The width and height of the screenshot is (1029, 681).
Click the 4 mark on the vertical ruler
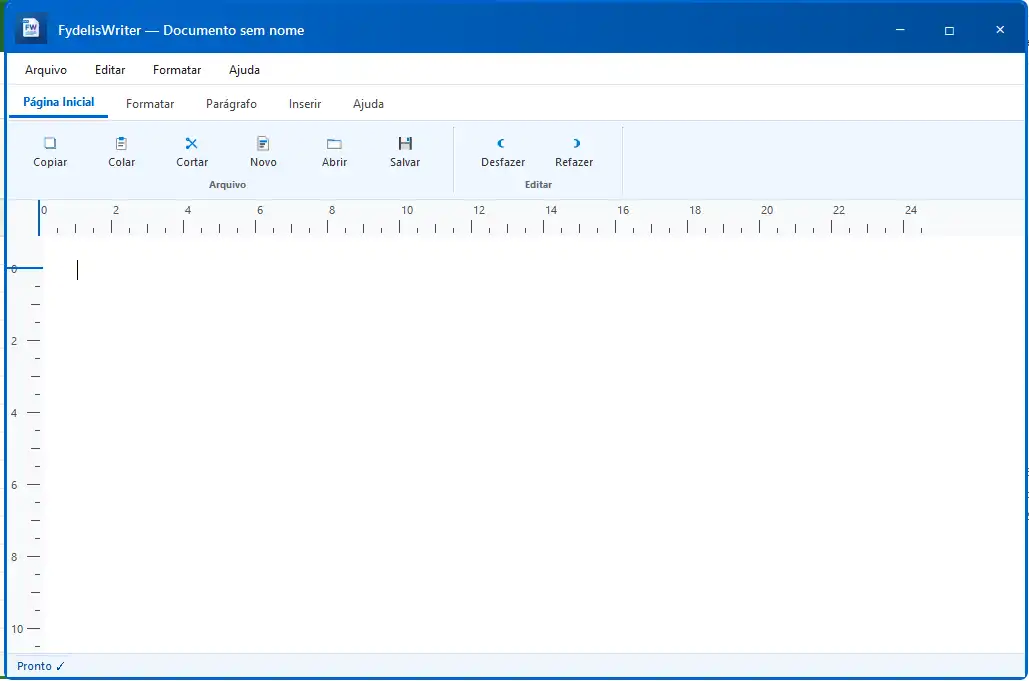(14, 413)
